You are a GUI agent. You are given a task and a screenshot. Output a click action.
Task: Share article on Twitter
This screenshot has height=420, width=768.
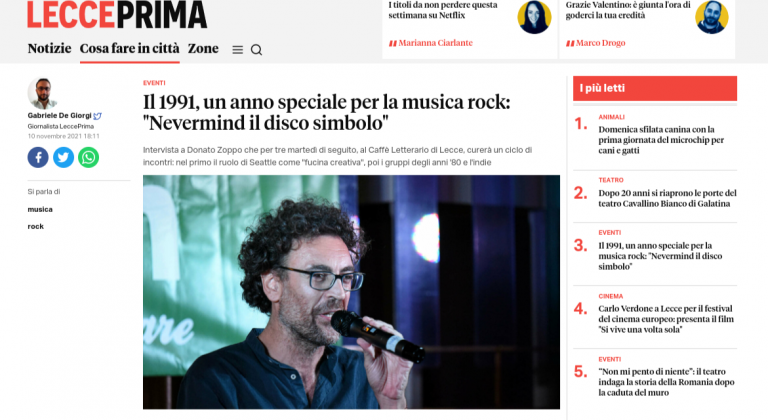pyautogui.click(x=63, y=157)
